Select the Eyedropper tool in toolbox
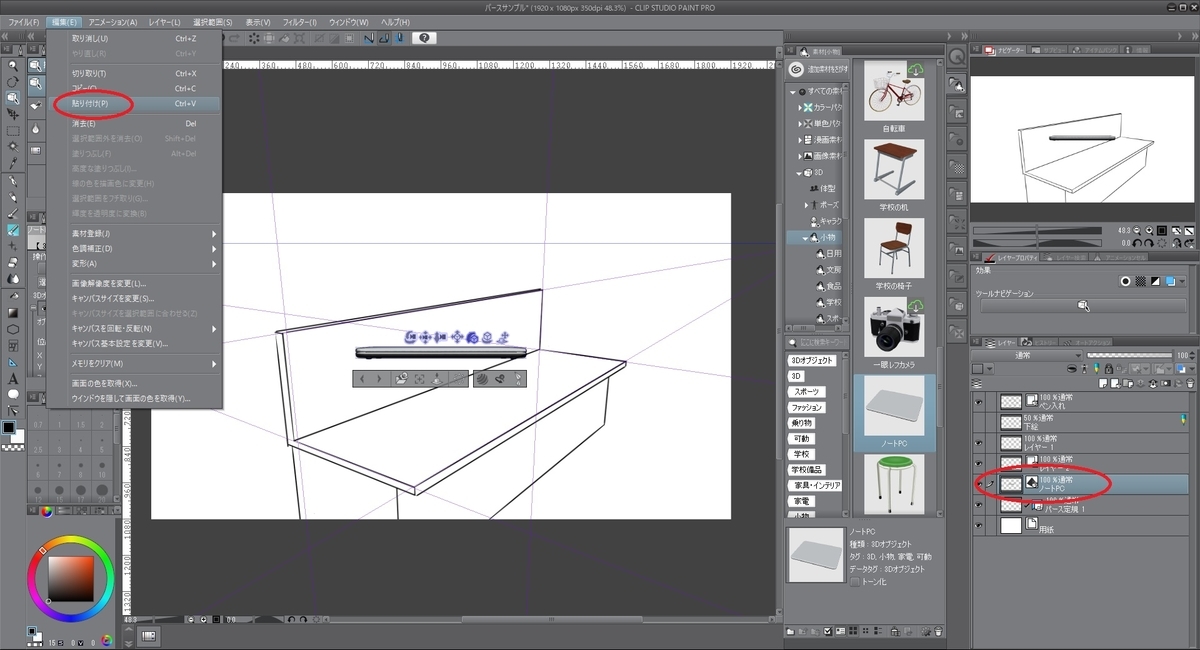Image resolution: width=1200 pixels, height=650 pixels. point(13,163)
